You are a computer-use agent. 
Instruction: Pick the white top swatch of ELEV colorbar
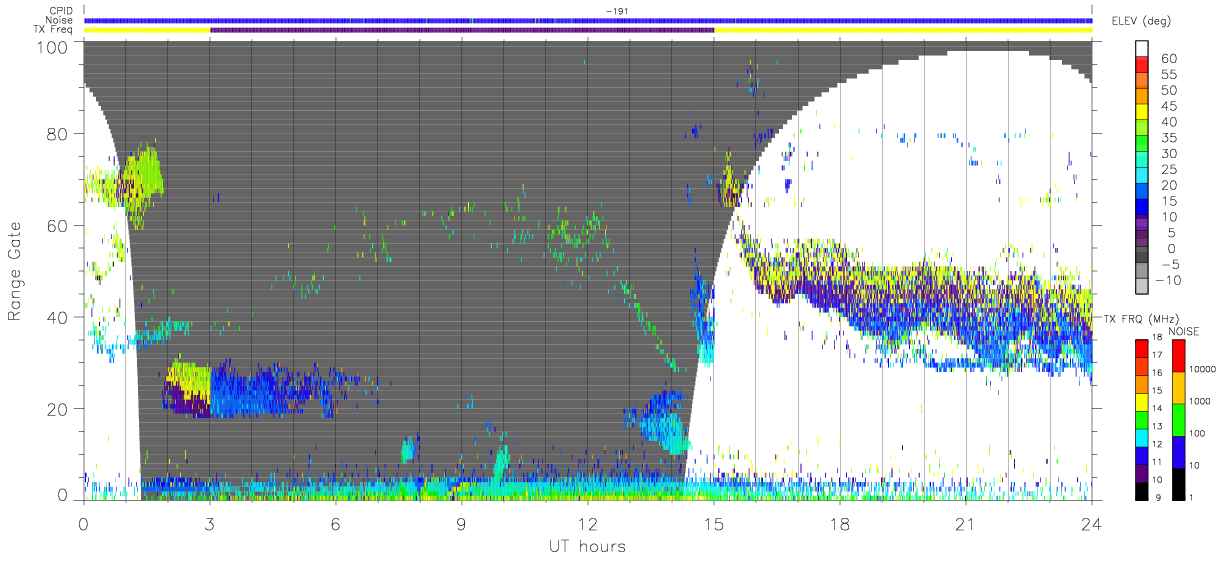pos(1143,49)
